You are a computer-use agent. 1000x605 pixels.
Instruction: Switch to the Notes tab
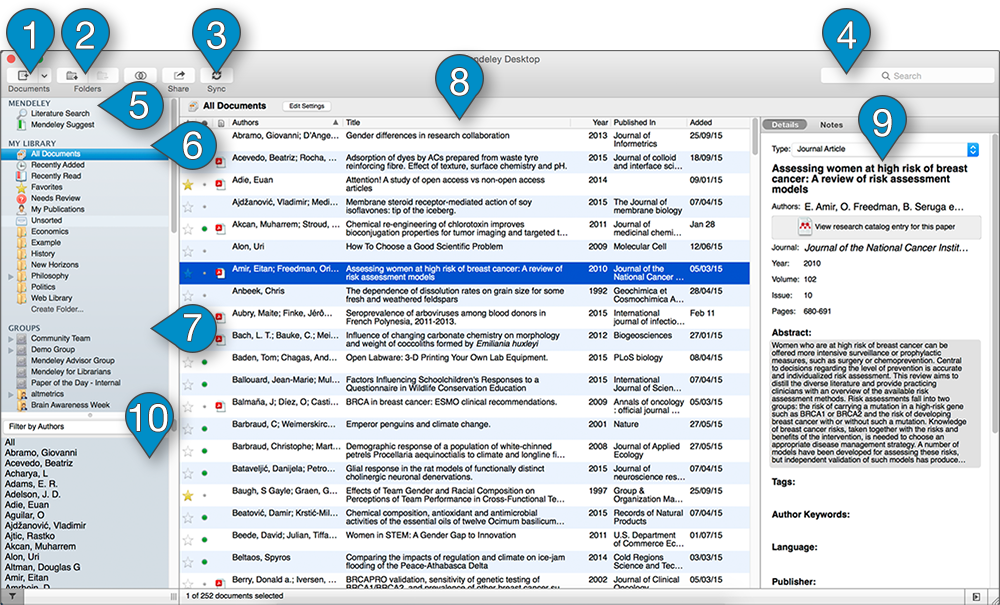832,124
